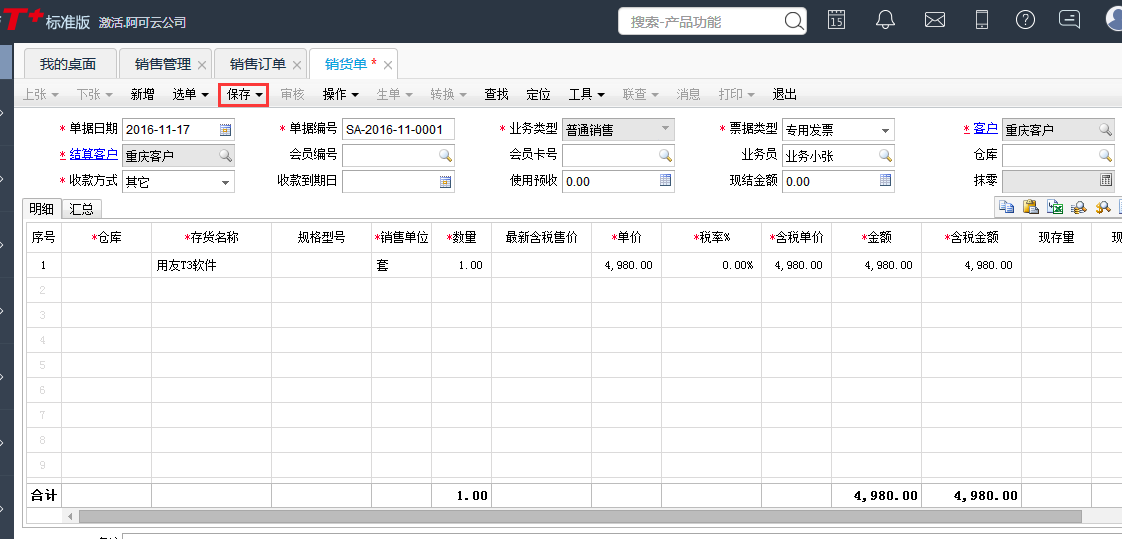The height and width of the screenshot is (539, 1122).
Task: Open the 收款到期日 calendar picker
Action: pyautogui.click(x=445, y=181)
